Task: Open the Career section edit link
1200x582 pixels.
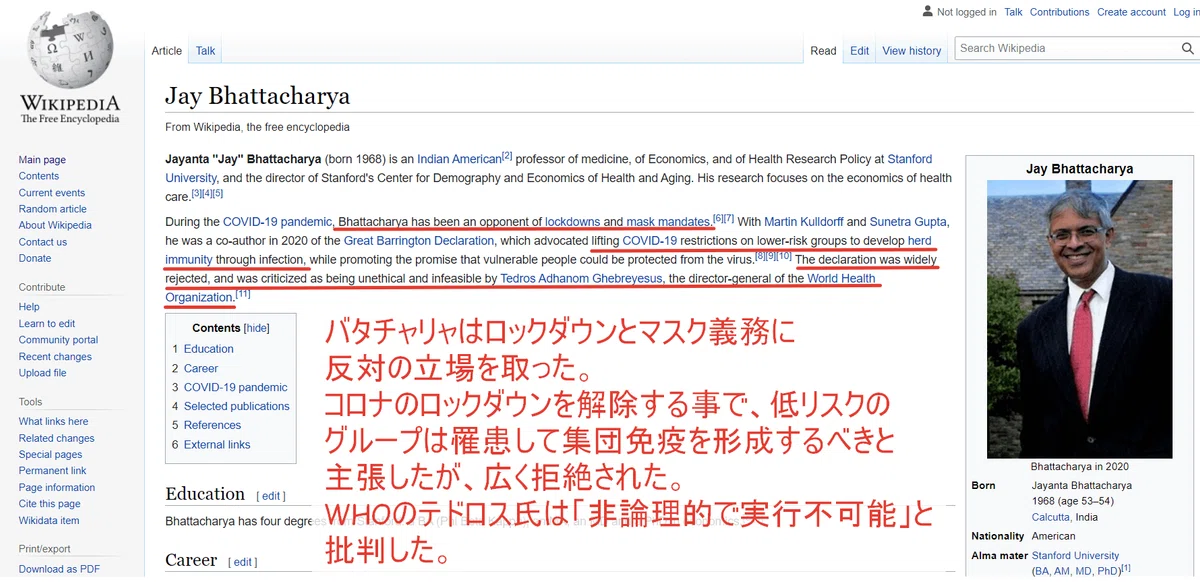Action: [242, 562]
